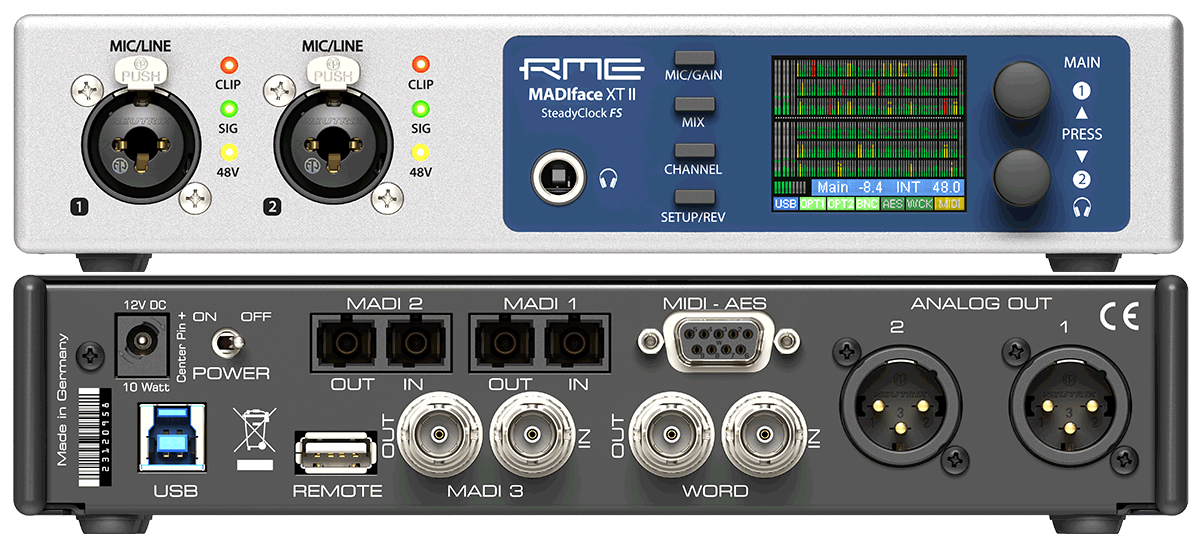This screenshot has width=1200, height=544.
Task: Click the 12V DC power input socket
Action: pos(142,344)
